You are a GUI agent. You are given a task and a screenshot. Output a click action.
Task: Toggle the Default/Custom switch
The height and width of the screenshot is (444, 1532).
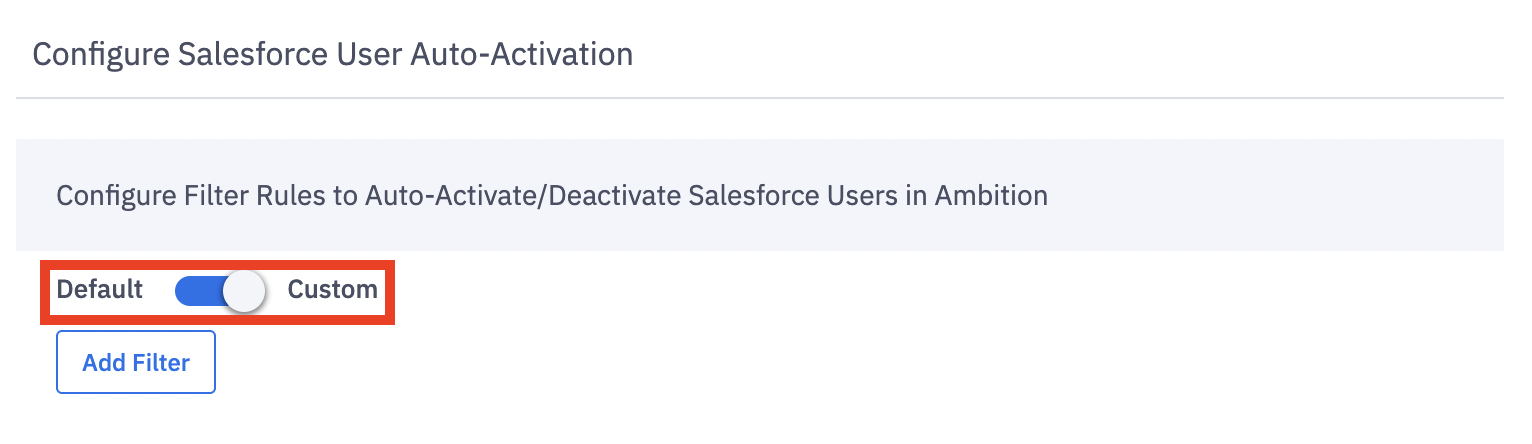pyautogui.click(x=220, y=291)
